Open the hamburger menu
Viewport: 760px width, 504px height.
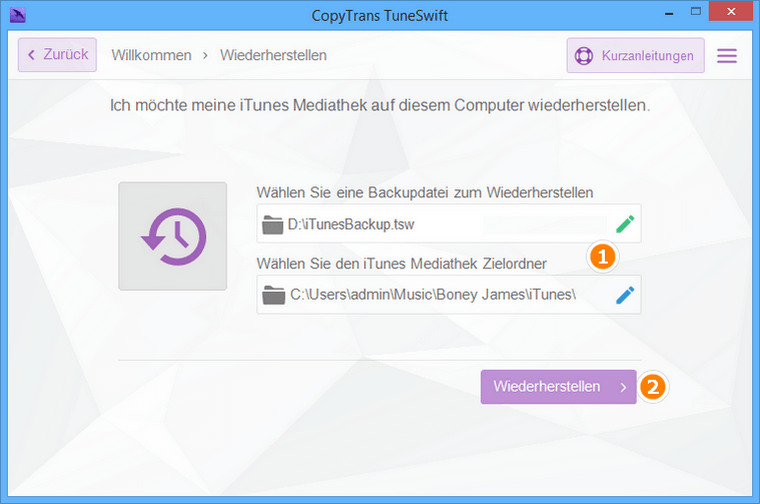point(727,56)
